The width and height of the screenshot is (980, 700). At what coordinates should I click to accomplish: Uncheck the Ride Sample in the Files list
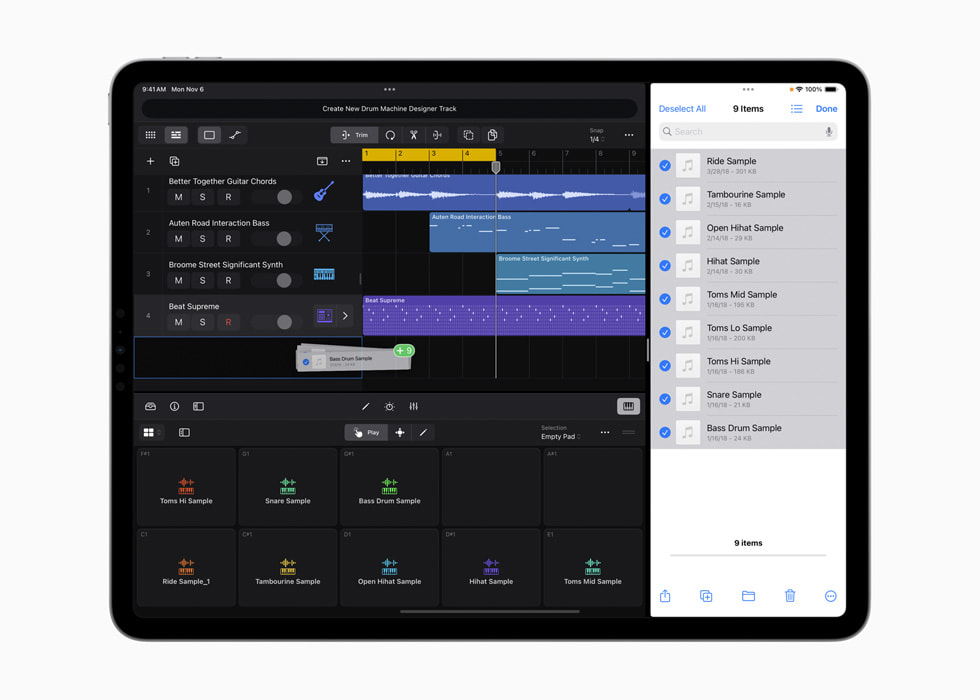[x=665, y=165]
